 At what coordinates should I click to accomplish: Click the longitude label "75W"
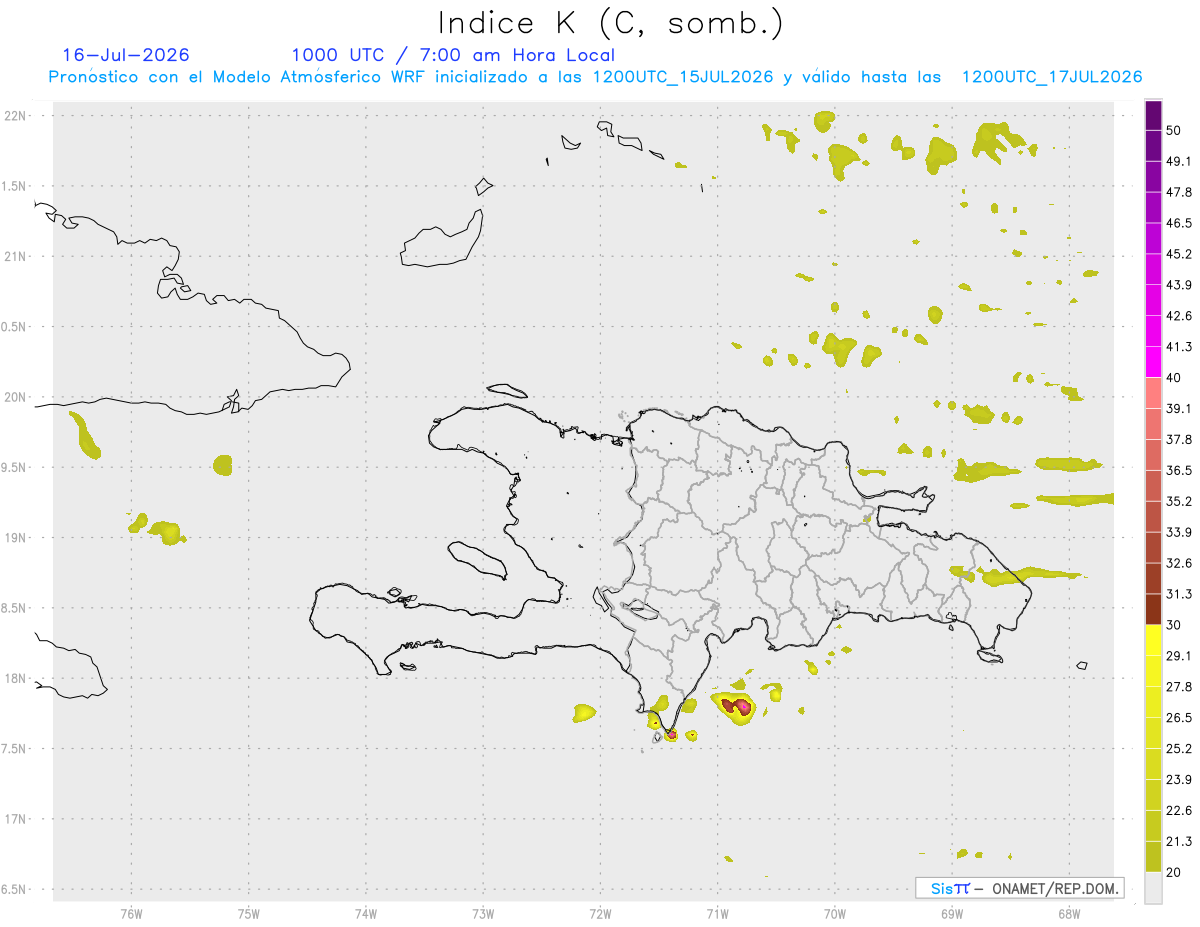coord(249,913)
